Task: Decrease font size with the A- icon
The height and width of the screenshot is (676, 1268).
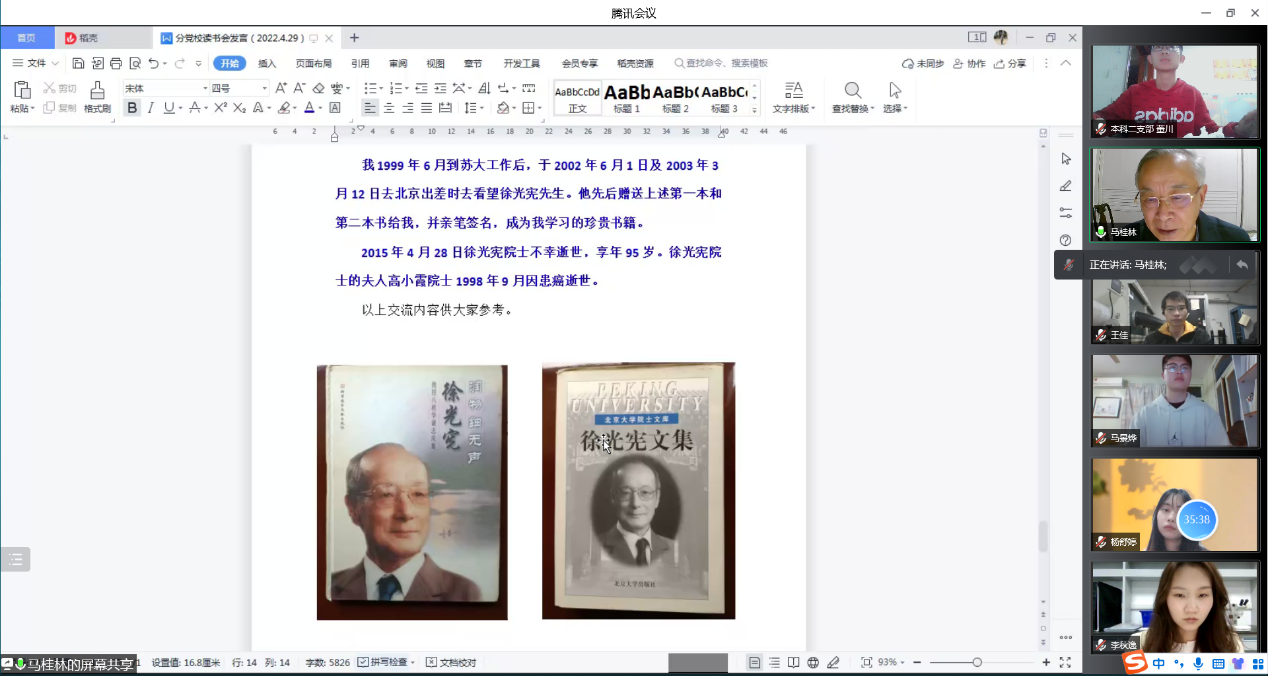Action: pos(299,88)
